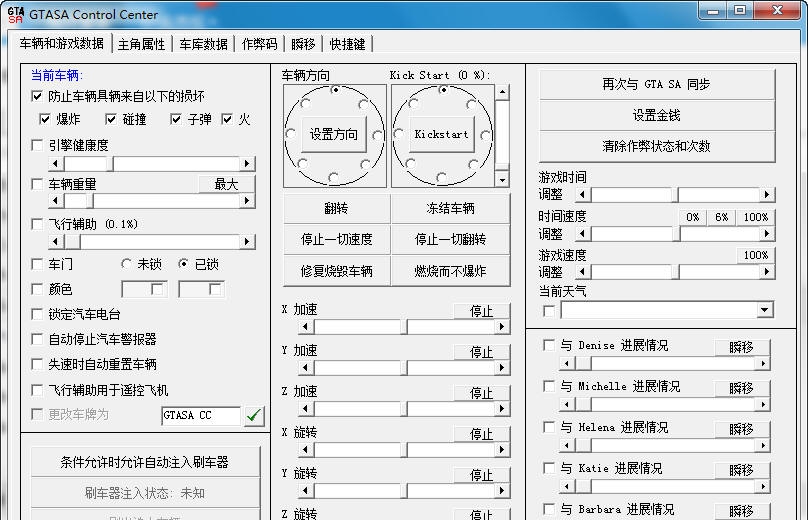Click the left arrow of the Z 加速 scrollbar
The image size is (808, 520).
[306, 409]
